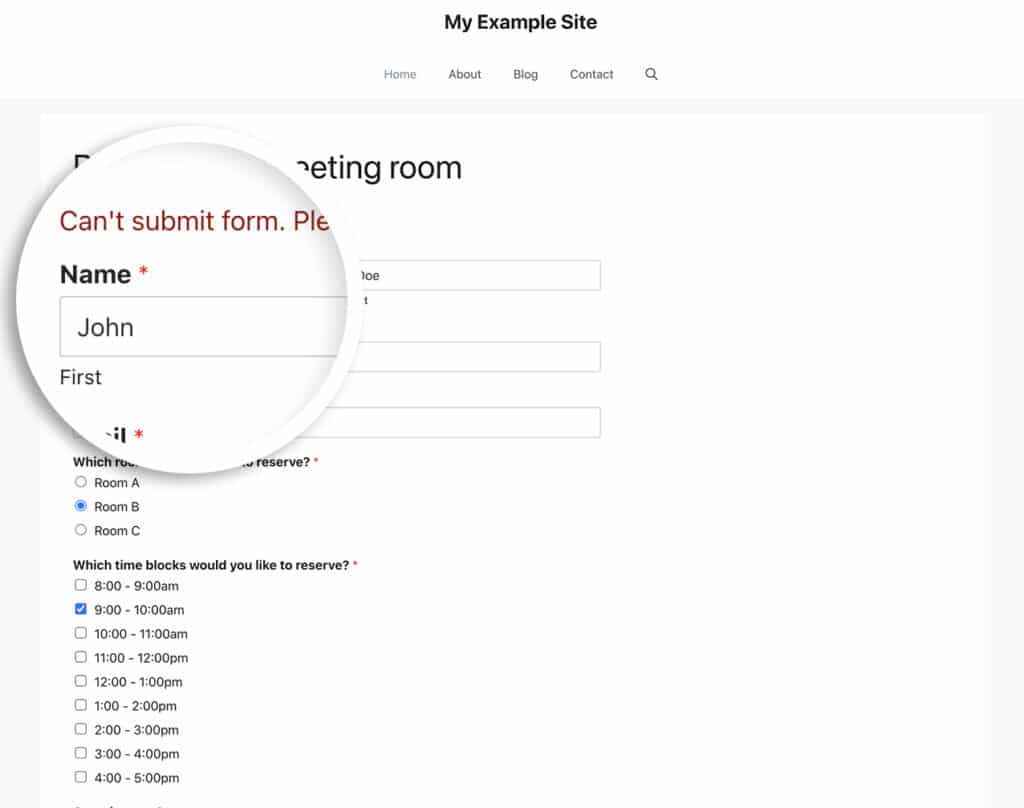
Task: Check the 10:00 - 11:00am time block
Action: 80,633
